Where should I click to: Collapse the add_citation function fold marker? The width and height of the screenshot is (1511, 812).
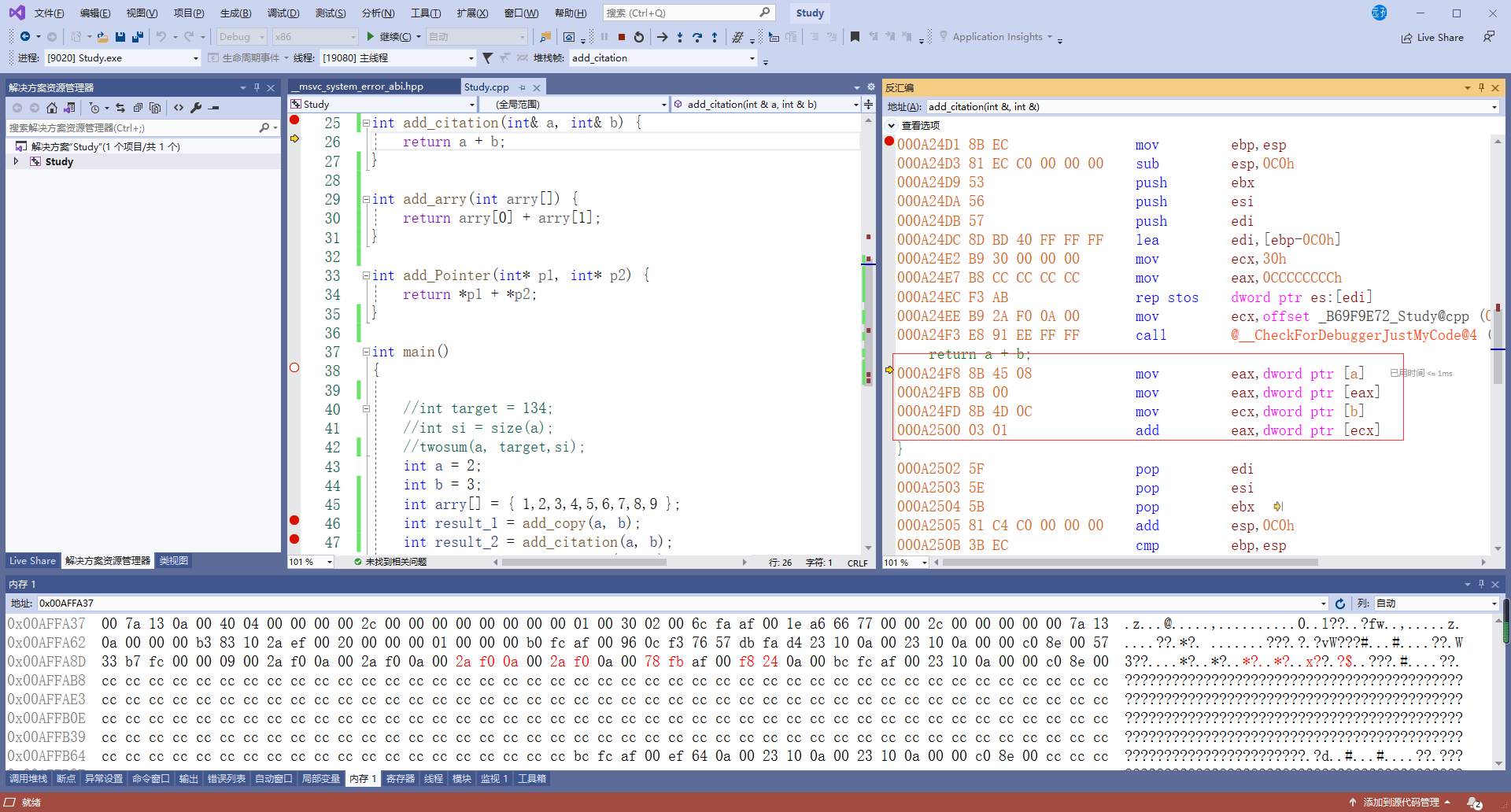tap(366, 123)
